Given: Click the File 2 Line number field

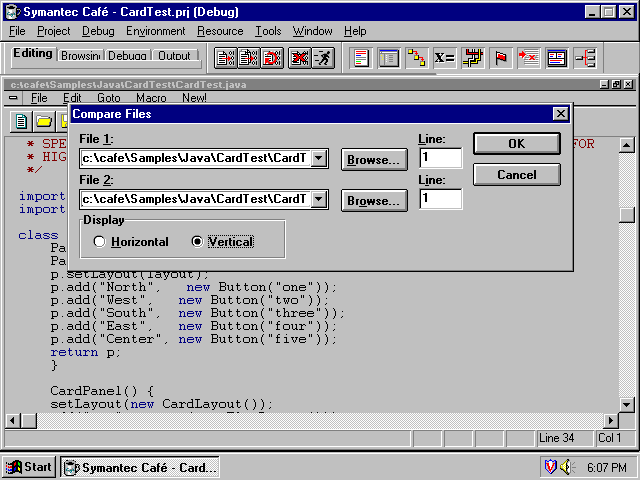Looking at the screenshot, I should click(x=441, y=199).
